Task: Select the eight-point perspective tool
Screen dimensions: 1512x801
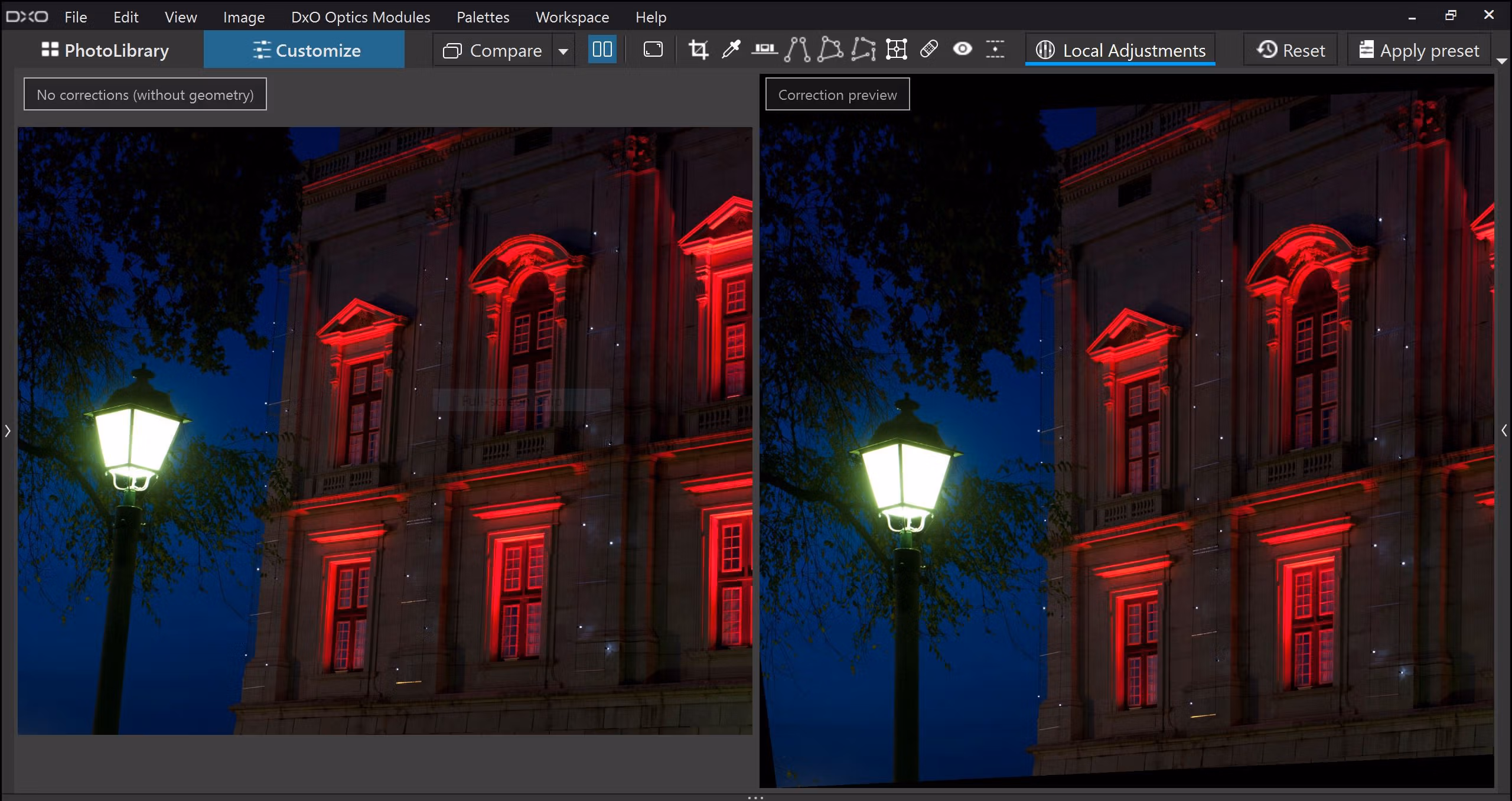Action: (x=863, y=50)
